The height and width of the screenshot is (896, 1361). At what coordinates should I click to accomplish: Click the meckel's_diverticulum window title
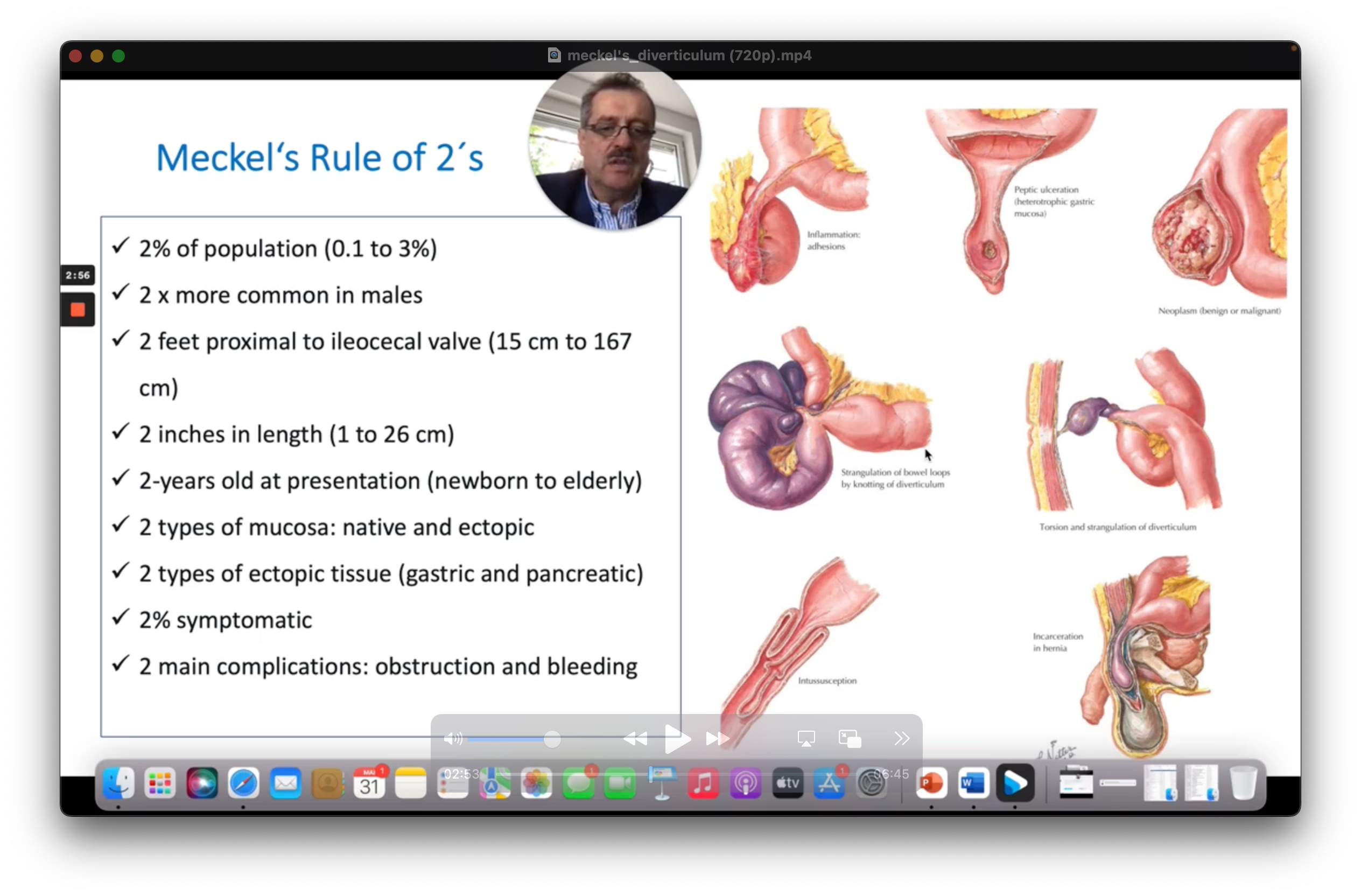click(689, 55)
